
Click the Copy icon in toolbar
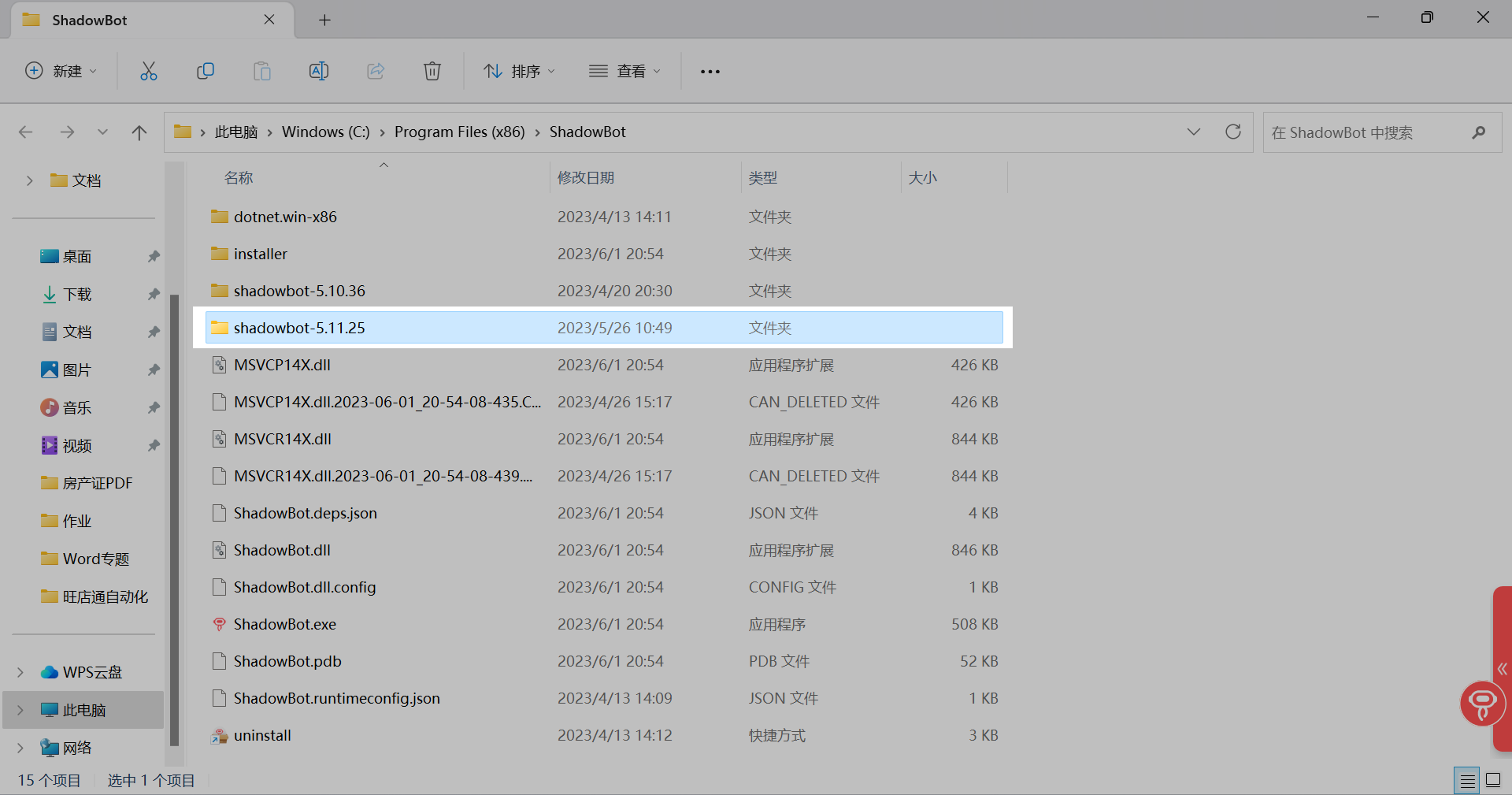tap(205, 71)
